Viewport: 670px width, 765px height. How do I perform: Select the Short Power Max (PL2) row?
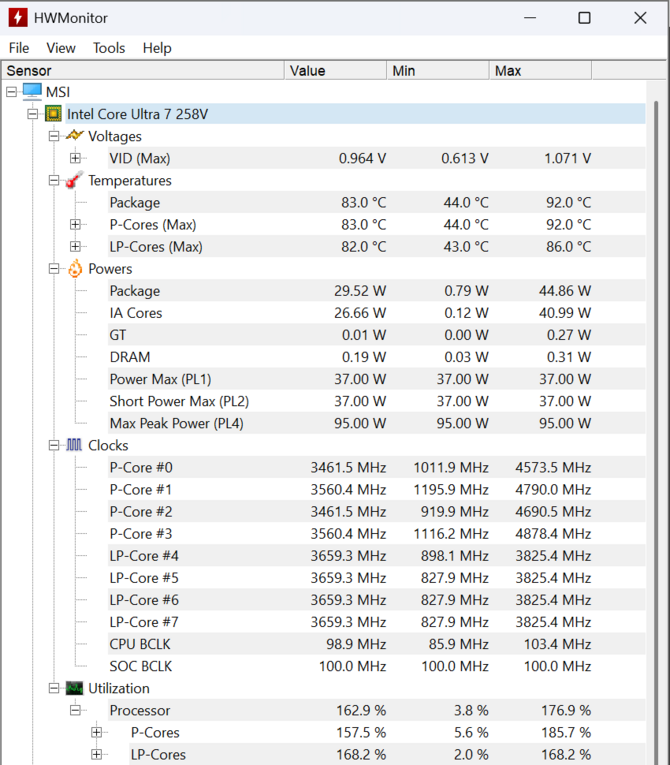pyautogui.click(x=376, y=401)
